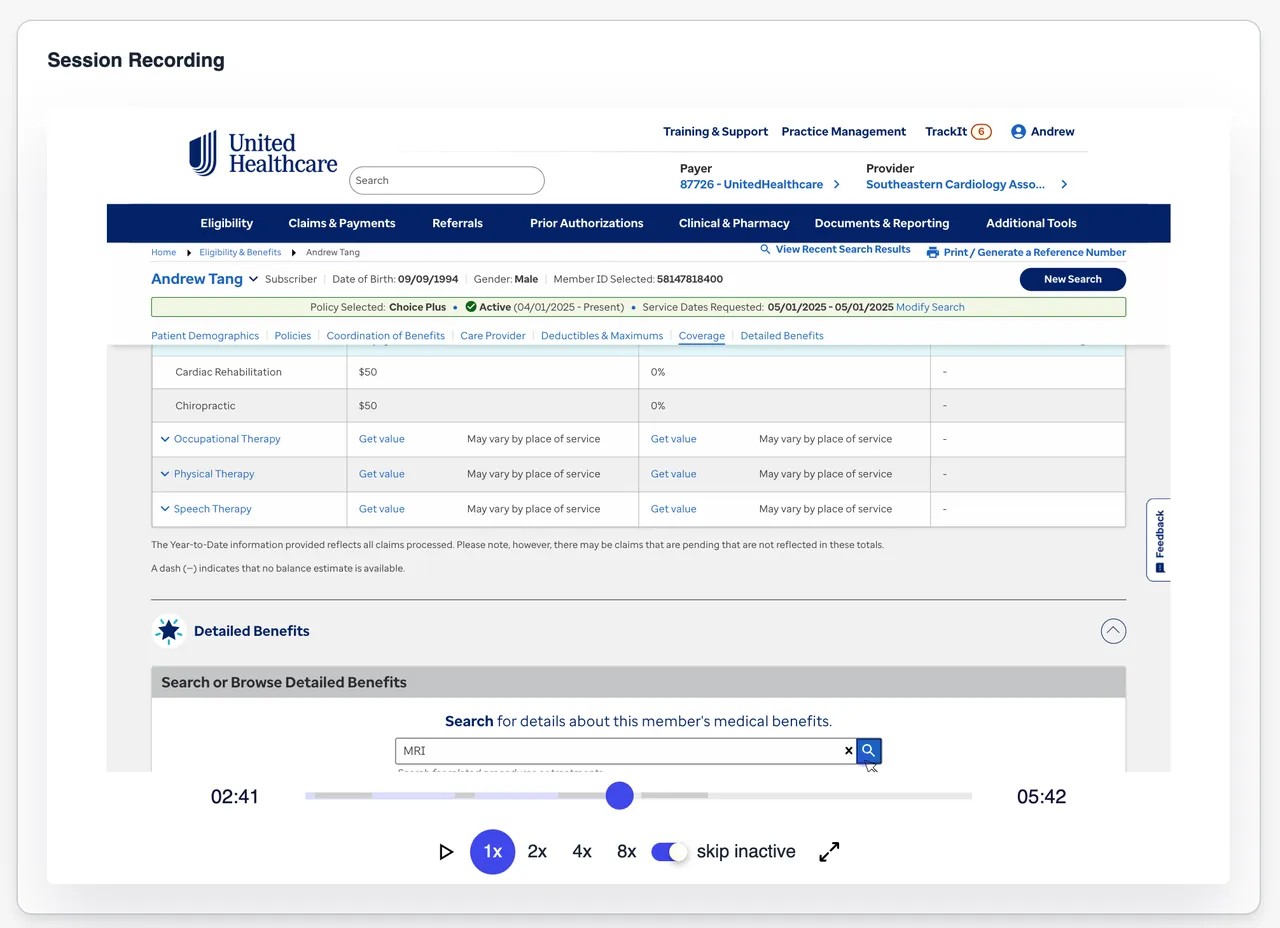1280x928 pixels.
Task: Switch to the Policies tab
Action: 293,336
